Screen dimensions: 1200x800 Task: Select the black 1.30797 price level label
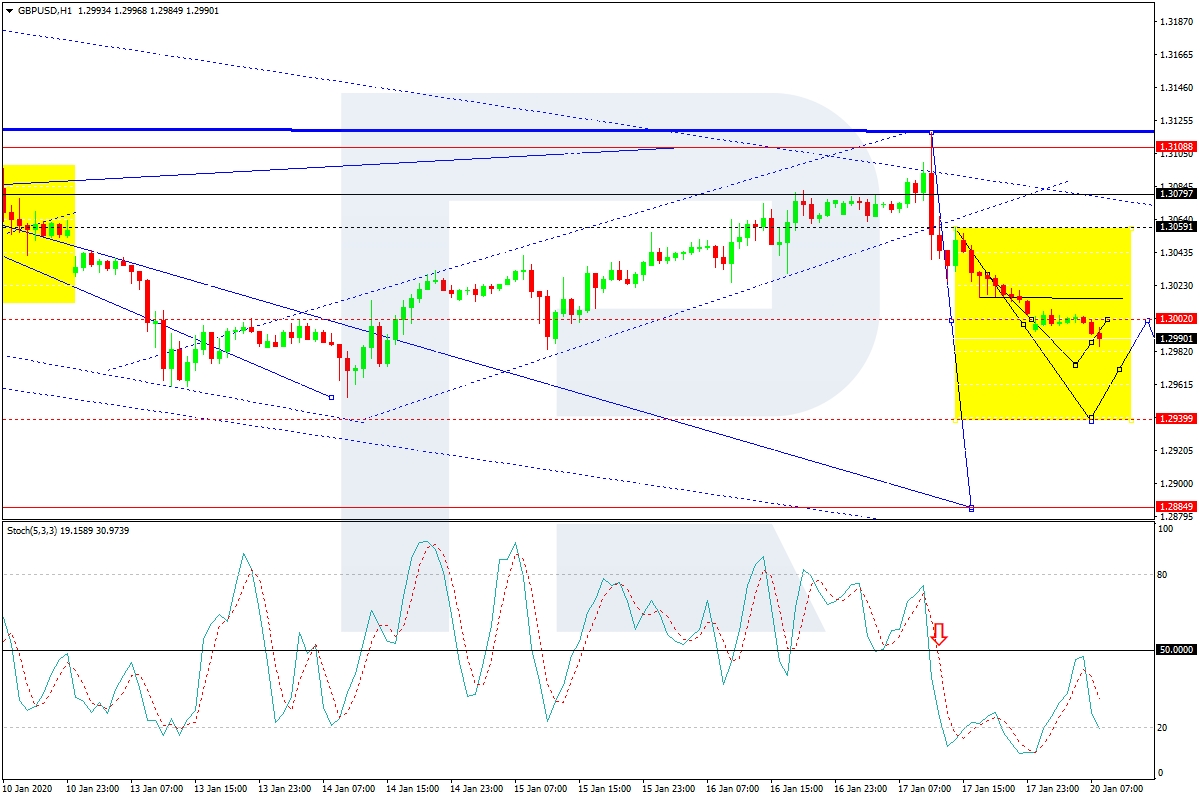tap(1176, 194)
